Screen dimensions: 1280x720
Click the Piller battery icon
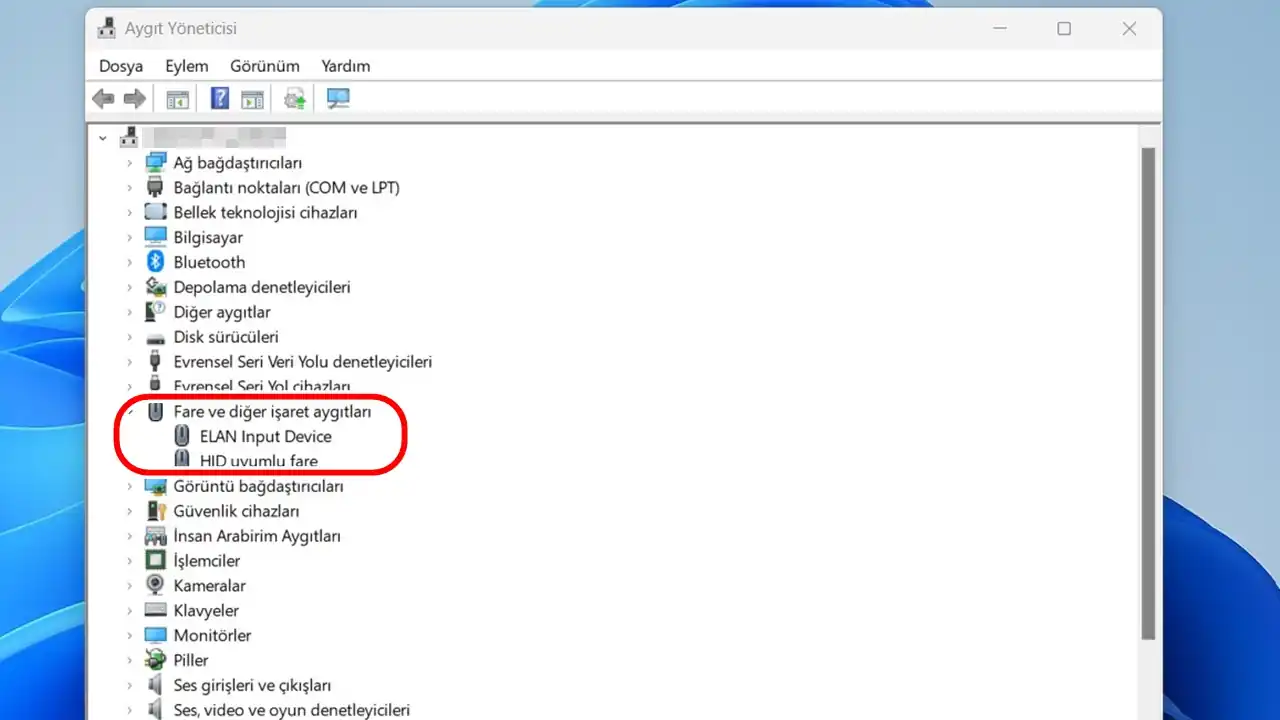click(x=155, y=660)
